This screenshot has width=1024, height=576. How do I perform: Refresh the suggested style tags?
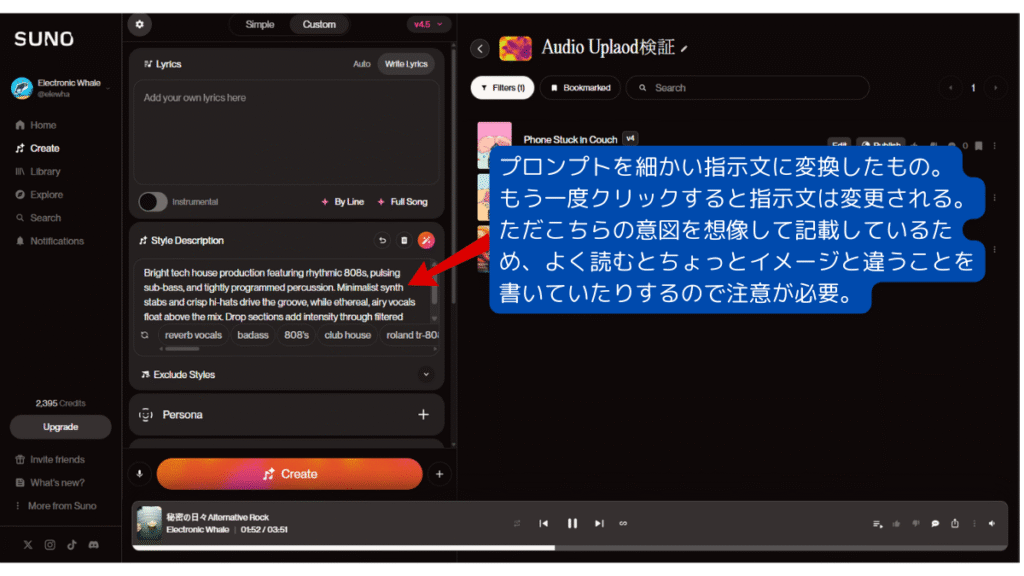coord(144,335)
